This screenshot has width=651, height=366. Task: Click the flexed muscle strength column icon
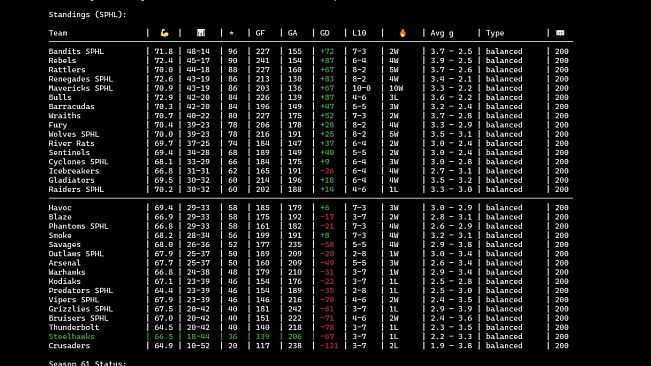tap(164, 33)
